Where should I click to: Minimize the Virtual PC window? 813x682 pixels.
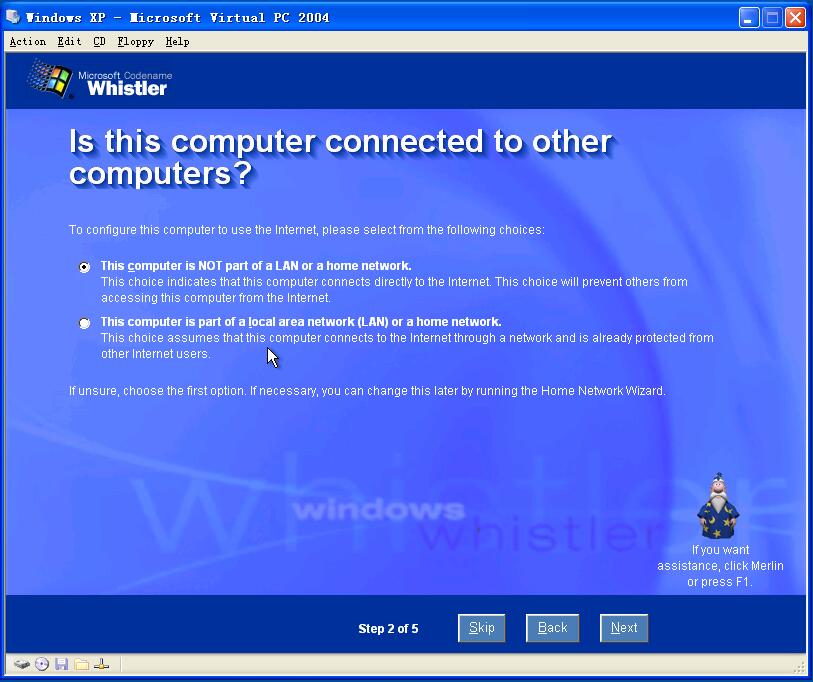point(749,18)
